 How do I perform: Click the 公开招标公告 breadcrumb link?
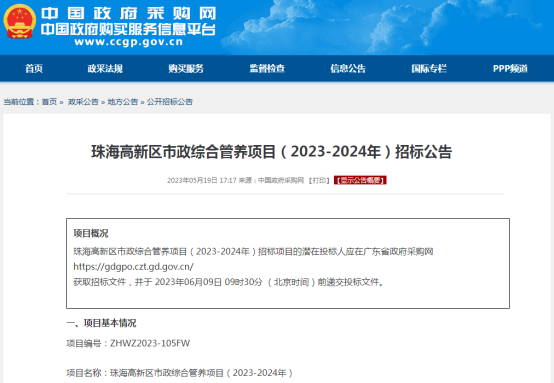click(170, 102)
